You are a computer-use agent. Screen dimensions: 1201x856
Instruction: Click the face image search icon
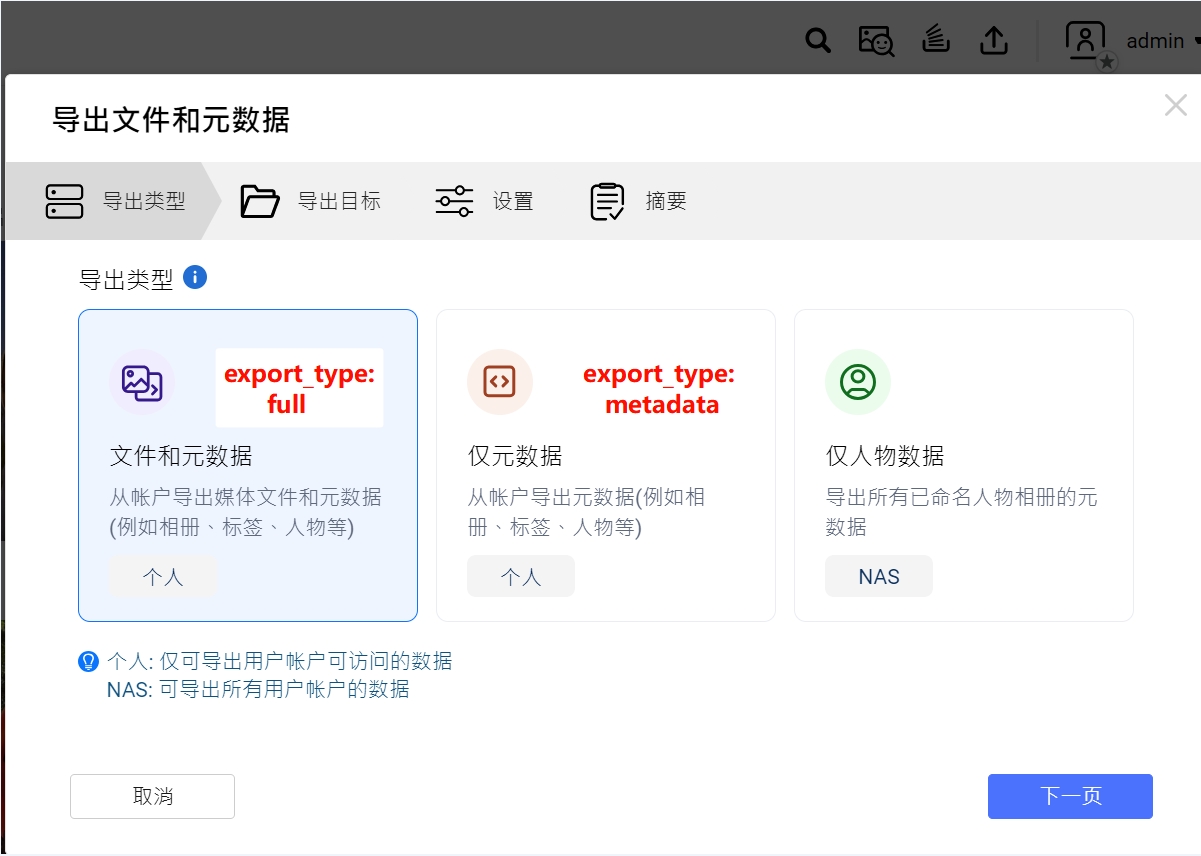click(876, 41)
